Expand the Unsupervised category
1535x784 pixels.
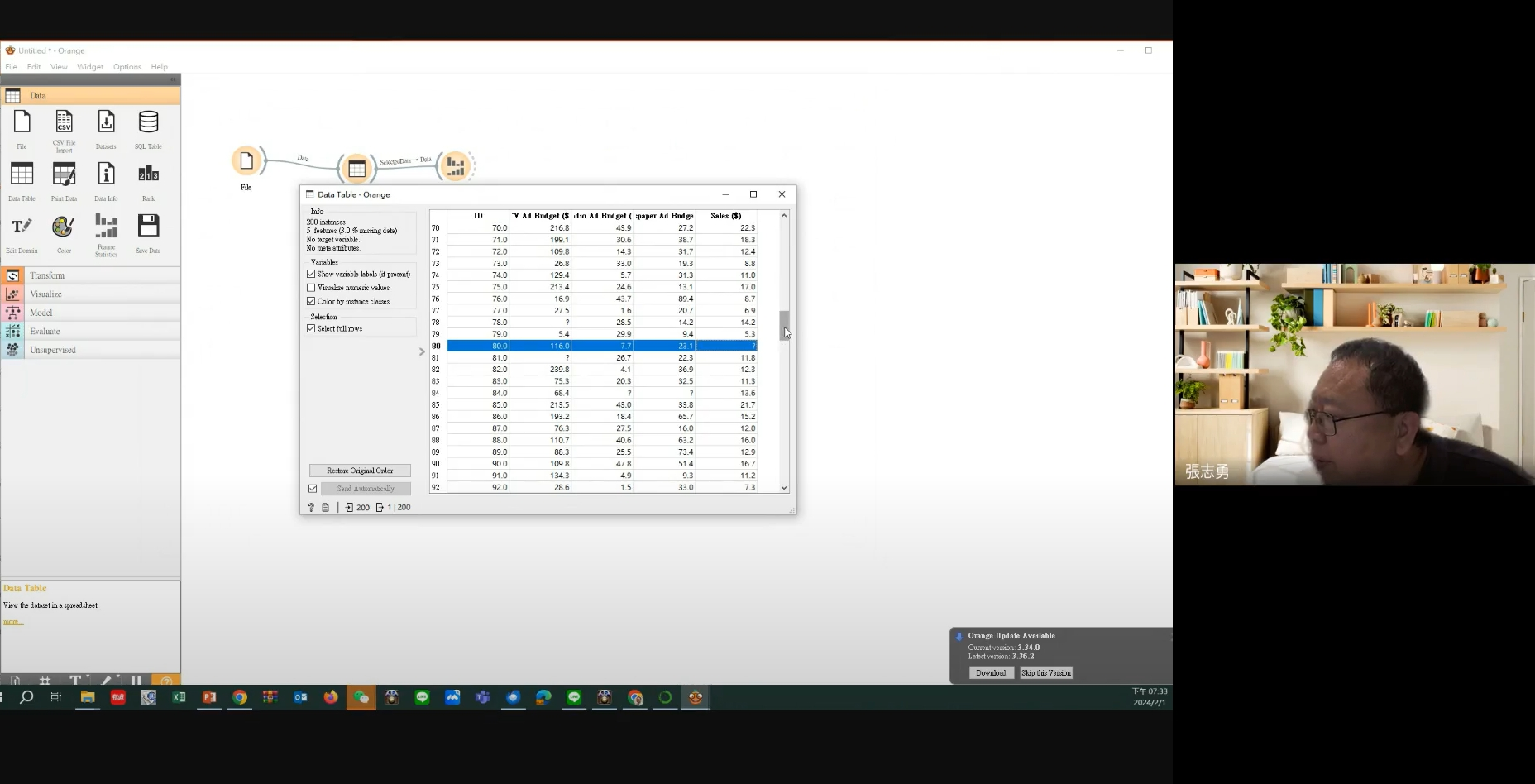pyautogui.click(x=52, y=350)
